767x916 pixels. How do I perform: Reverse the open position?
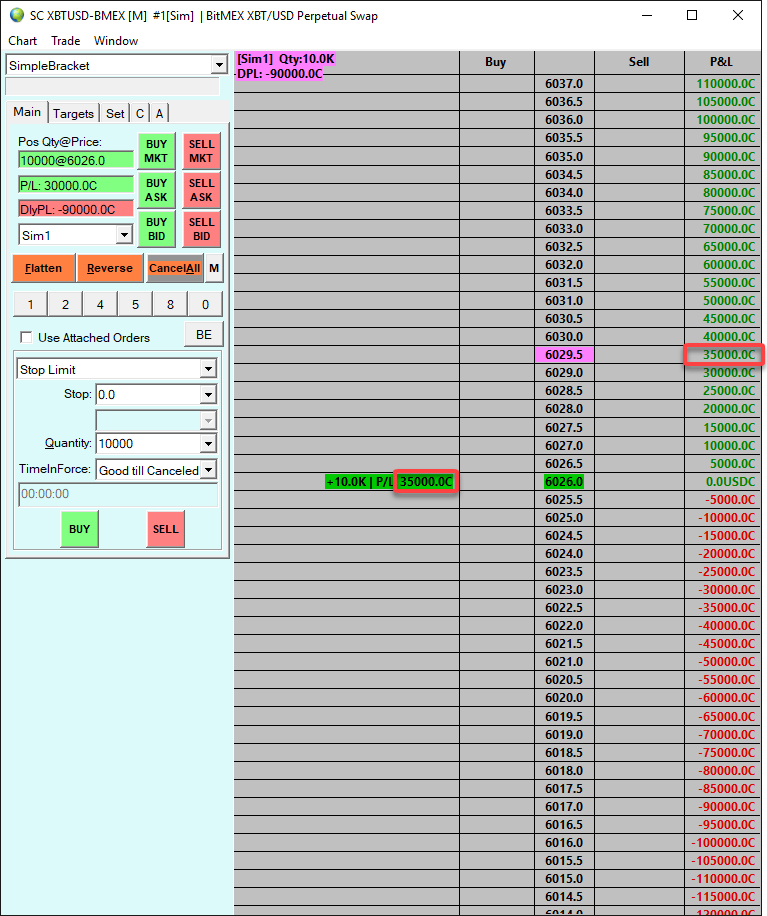pyautogui.click(x=110, y=268)
